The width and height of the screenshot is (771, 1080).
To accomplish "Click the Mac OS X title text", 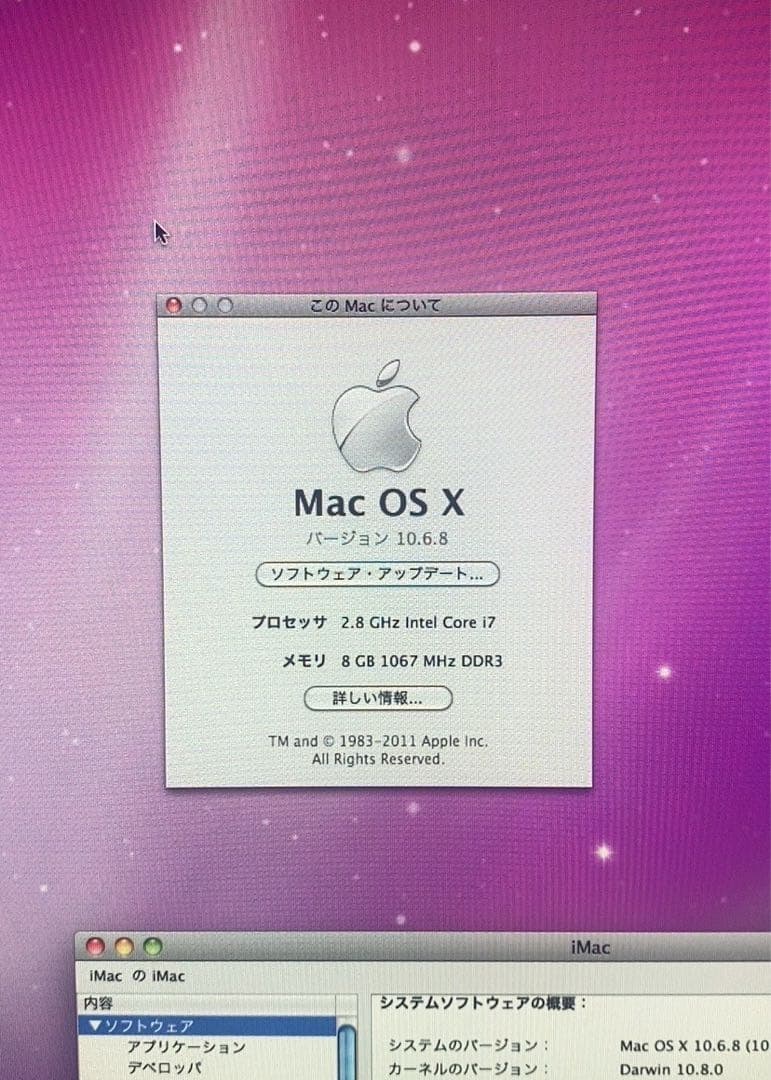I will pos(379,503).
